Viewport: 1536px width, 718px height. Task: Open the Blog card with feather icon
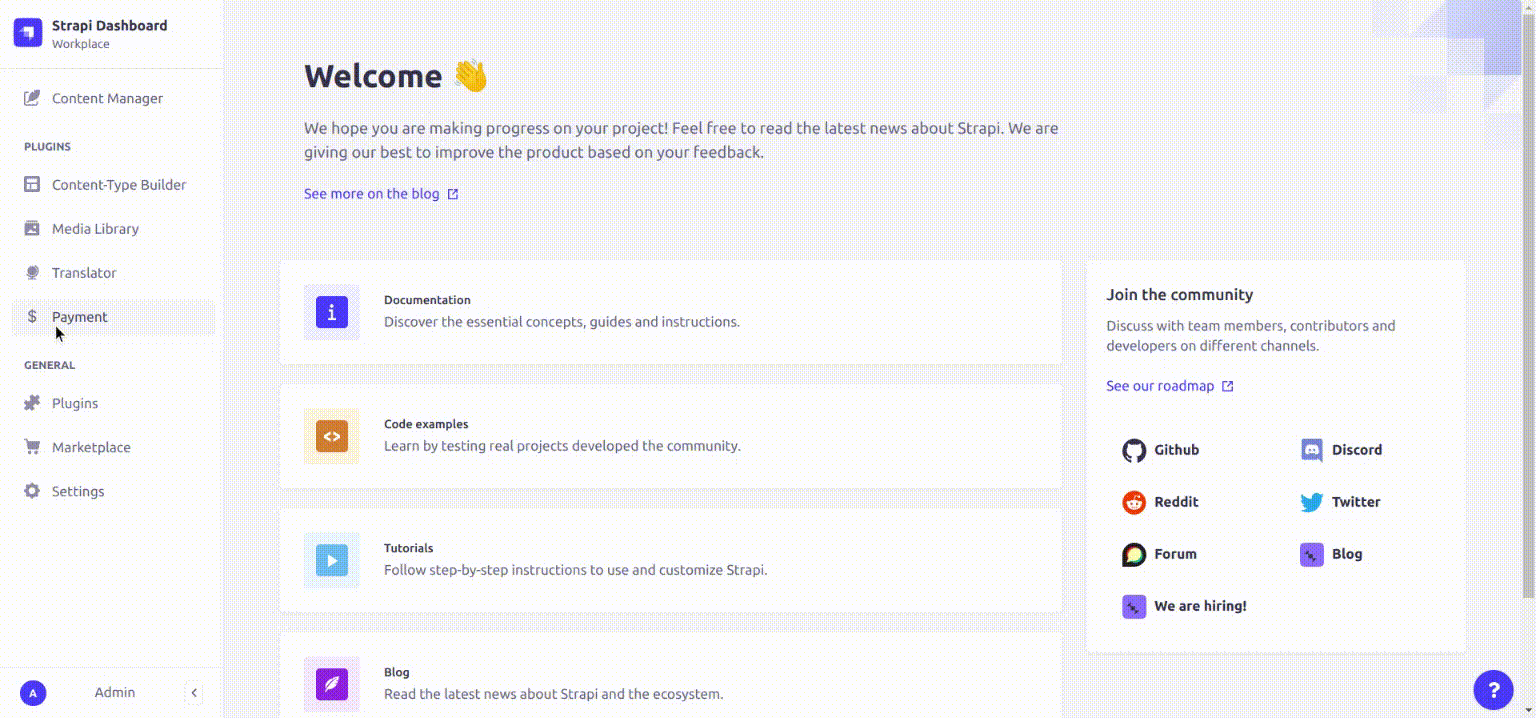click(x=671, y=675)
